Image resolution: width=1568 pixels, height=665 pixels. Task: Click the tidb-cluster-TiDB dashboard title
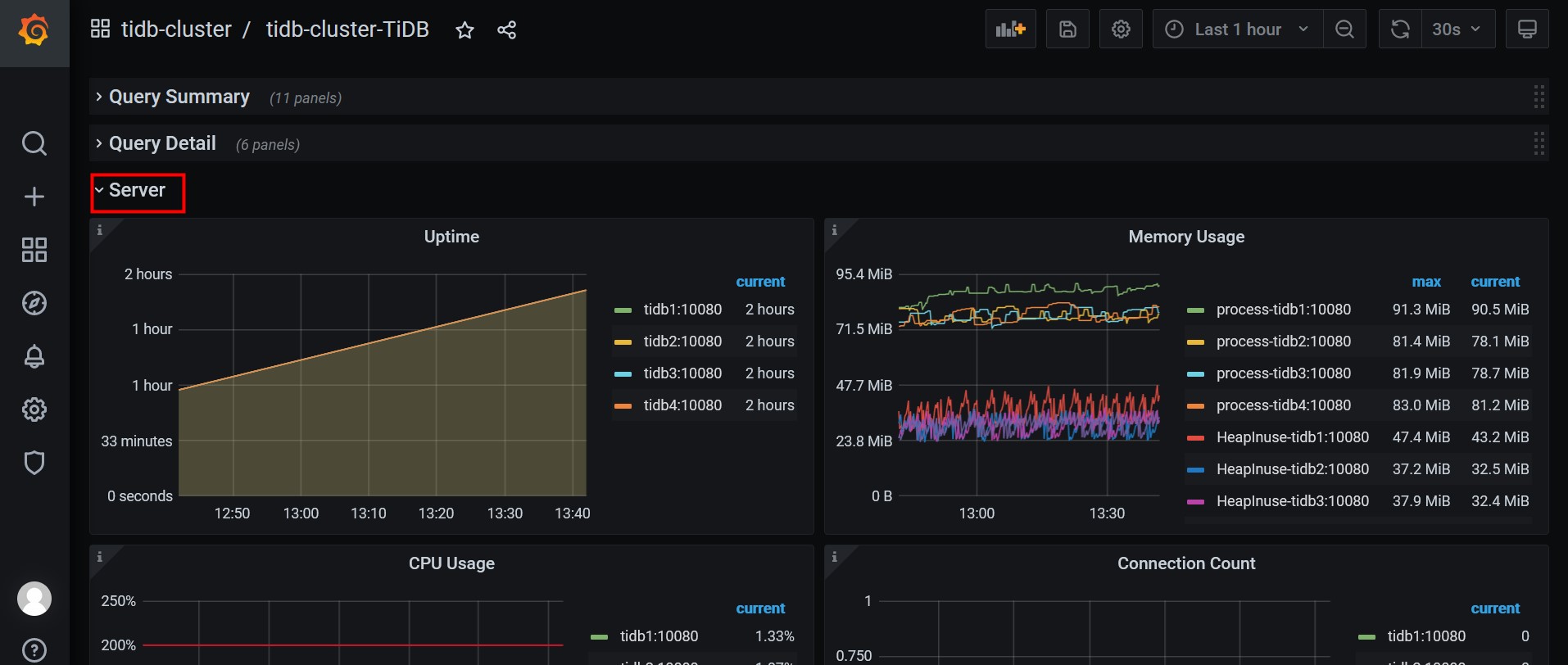click(x=347, y=29)
